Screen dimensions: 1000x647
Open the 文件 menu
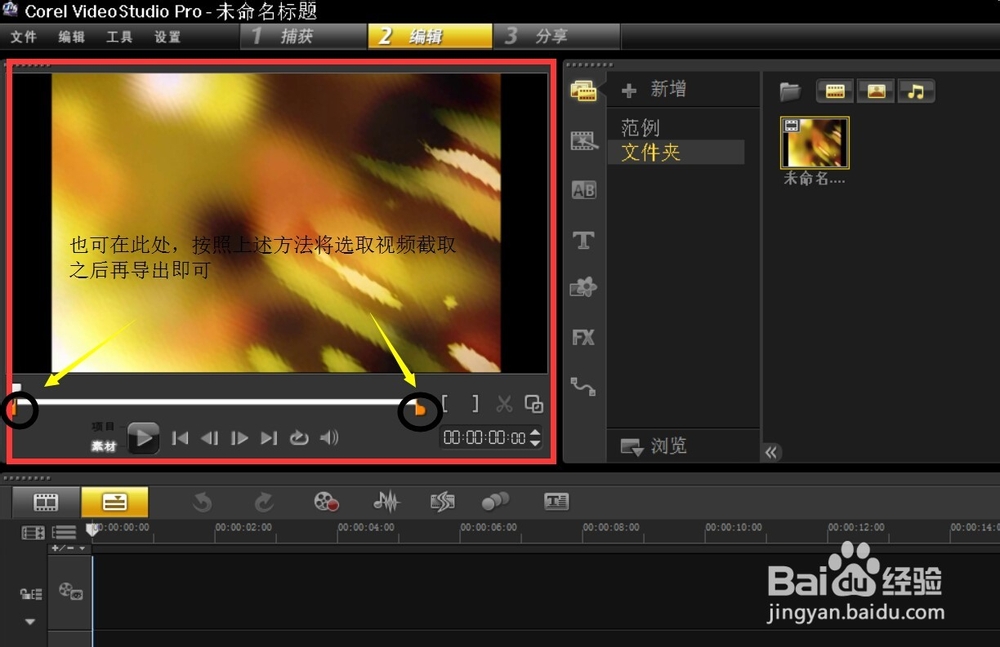24,37
